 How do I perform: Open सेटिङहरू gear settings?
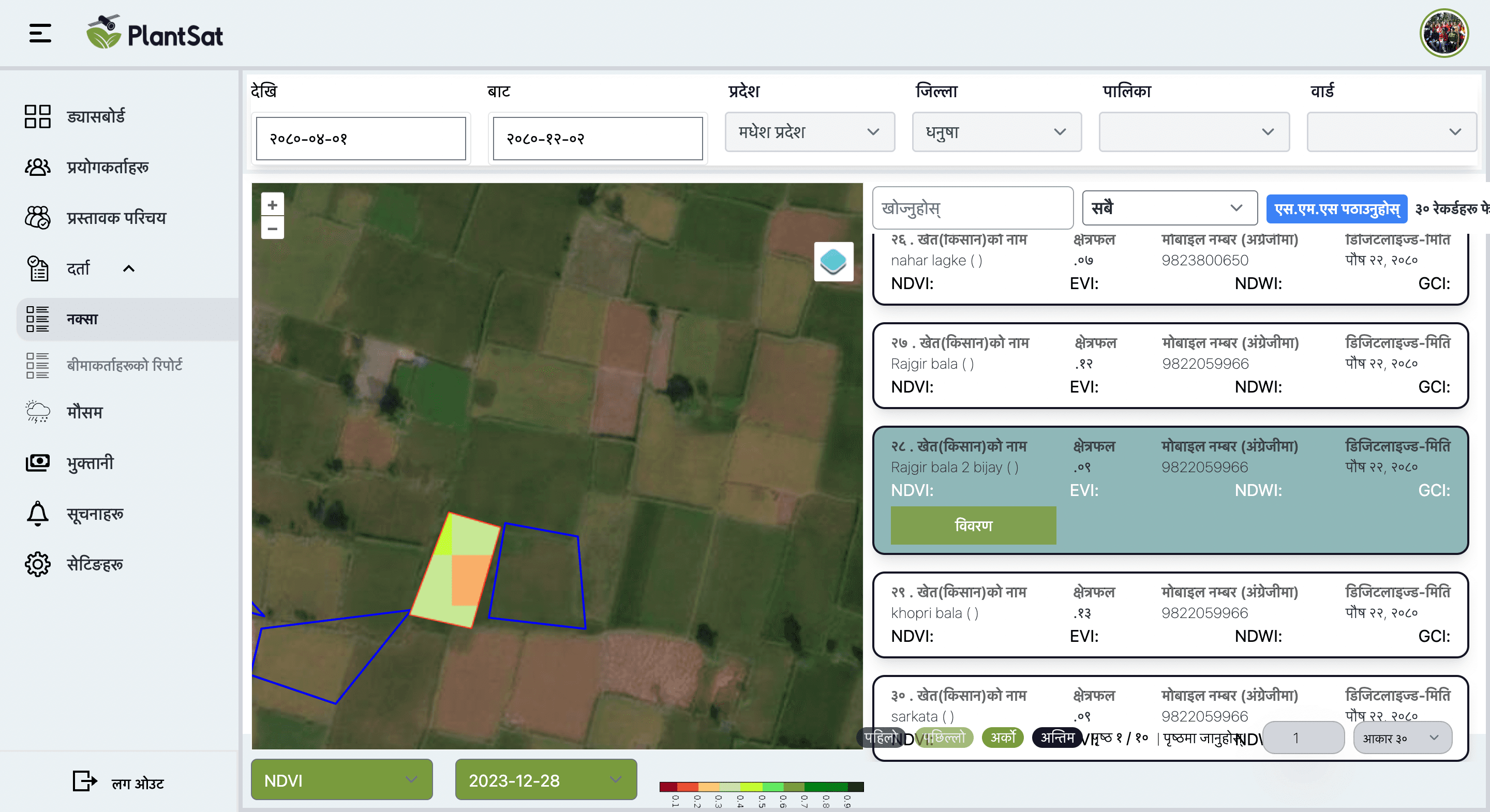[x=94, y=564]
